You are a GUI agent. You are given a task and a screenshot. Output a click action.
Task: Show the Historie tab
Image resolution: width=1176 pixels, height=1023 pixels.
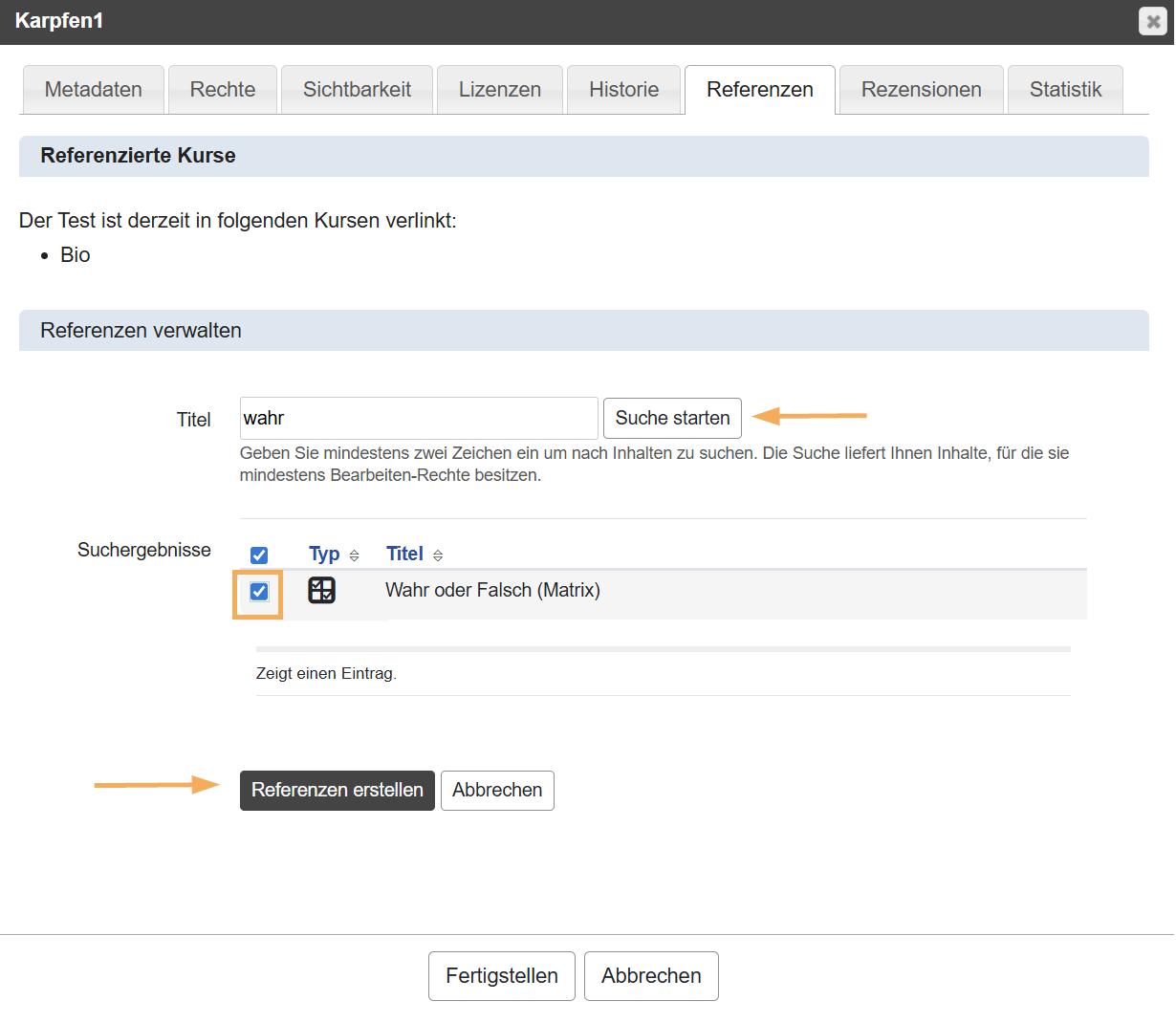pyautogui.click(x=623, y=90)
